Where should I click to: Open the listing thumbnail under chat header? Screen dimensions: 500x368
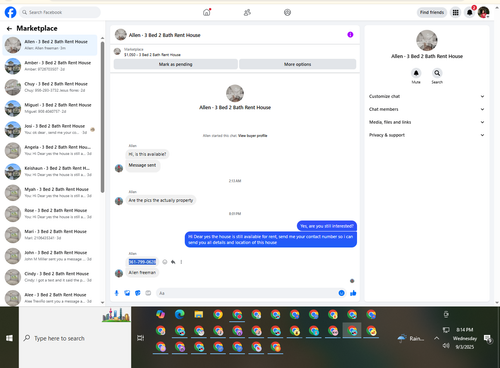117,52
